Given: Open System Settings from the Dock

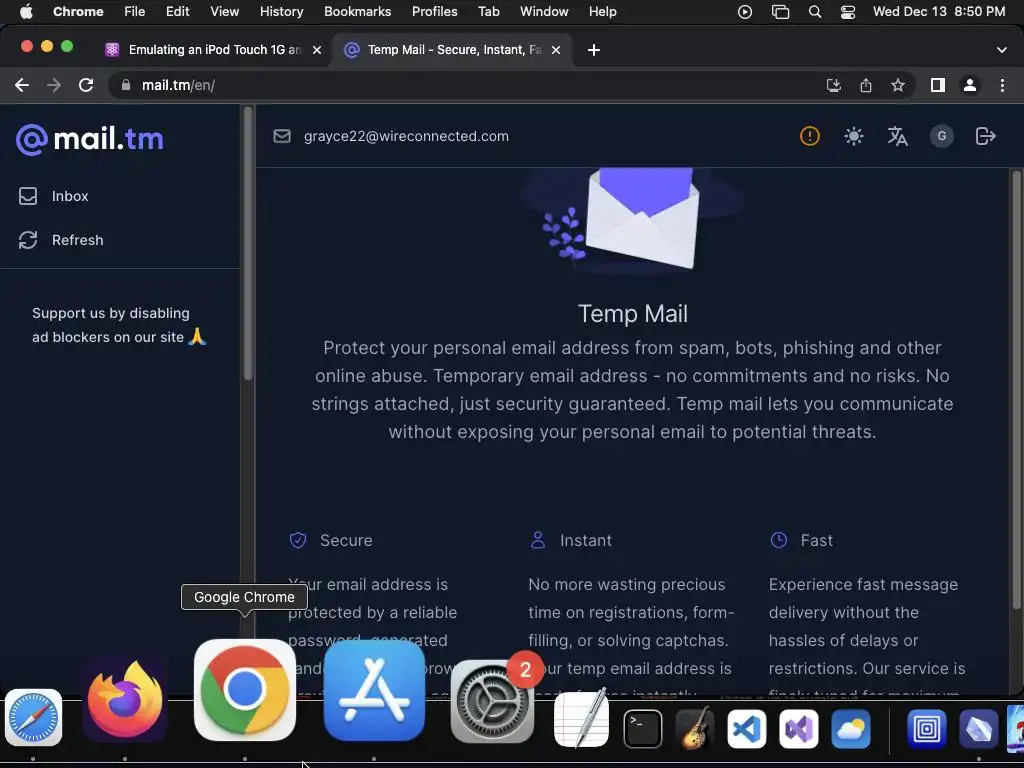Looking at the screenshot, I should point(492,701).
